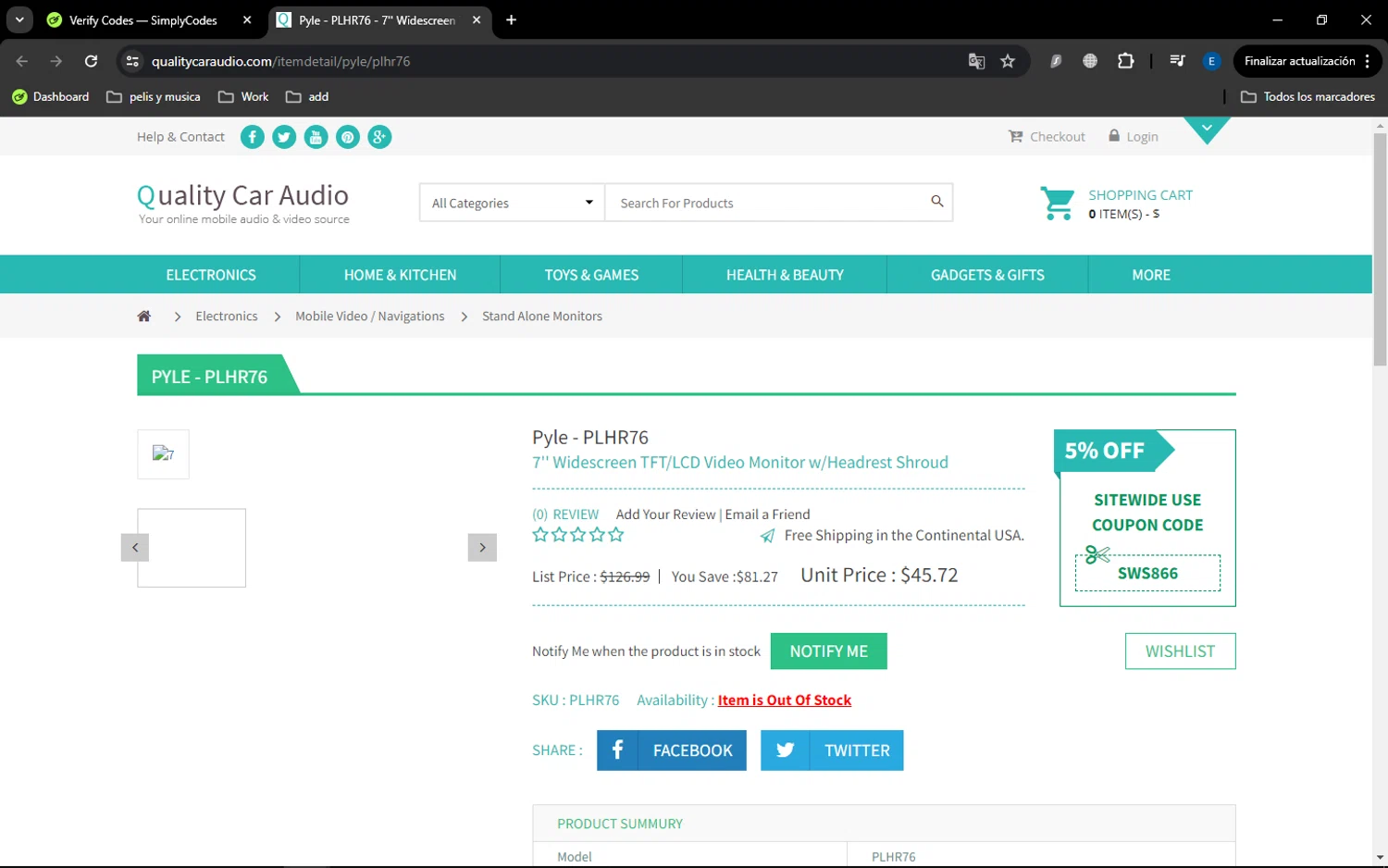Open the Dashboard bookmark

point(51,96)
